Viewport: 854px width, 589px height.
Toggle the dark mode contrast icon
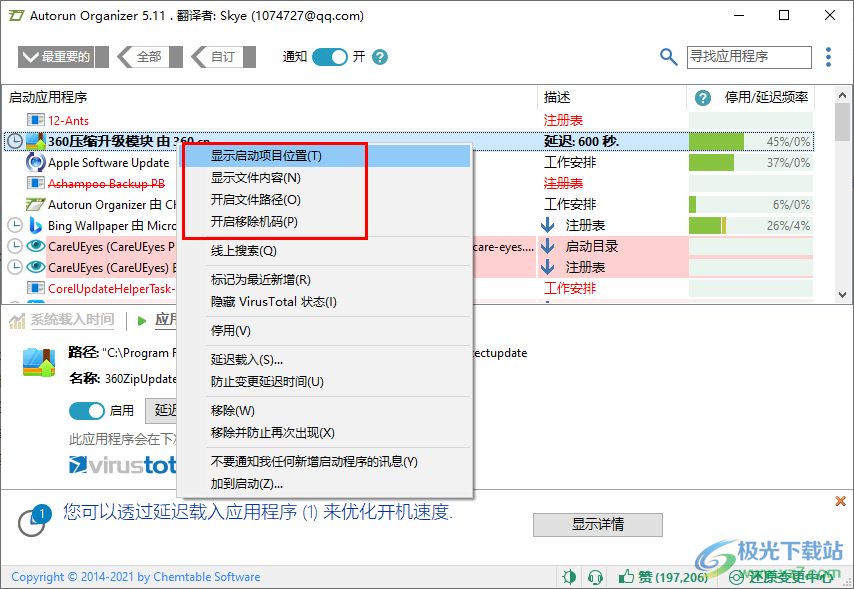569,576
